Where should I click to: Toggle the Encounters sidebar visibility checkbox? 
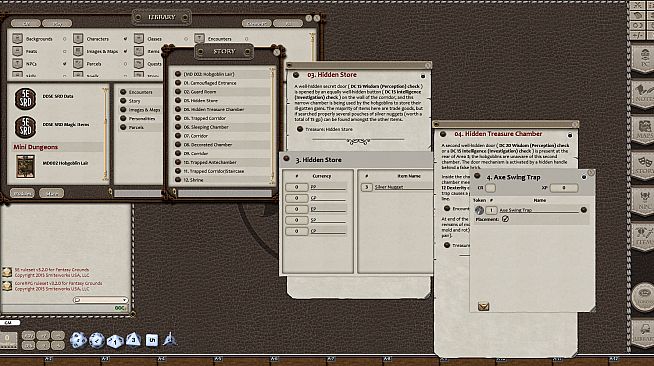point(246,39)
